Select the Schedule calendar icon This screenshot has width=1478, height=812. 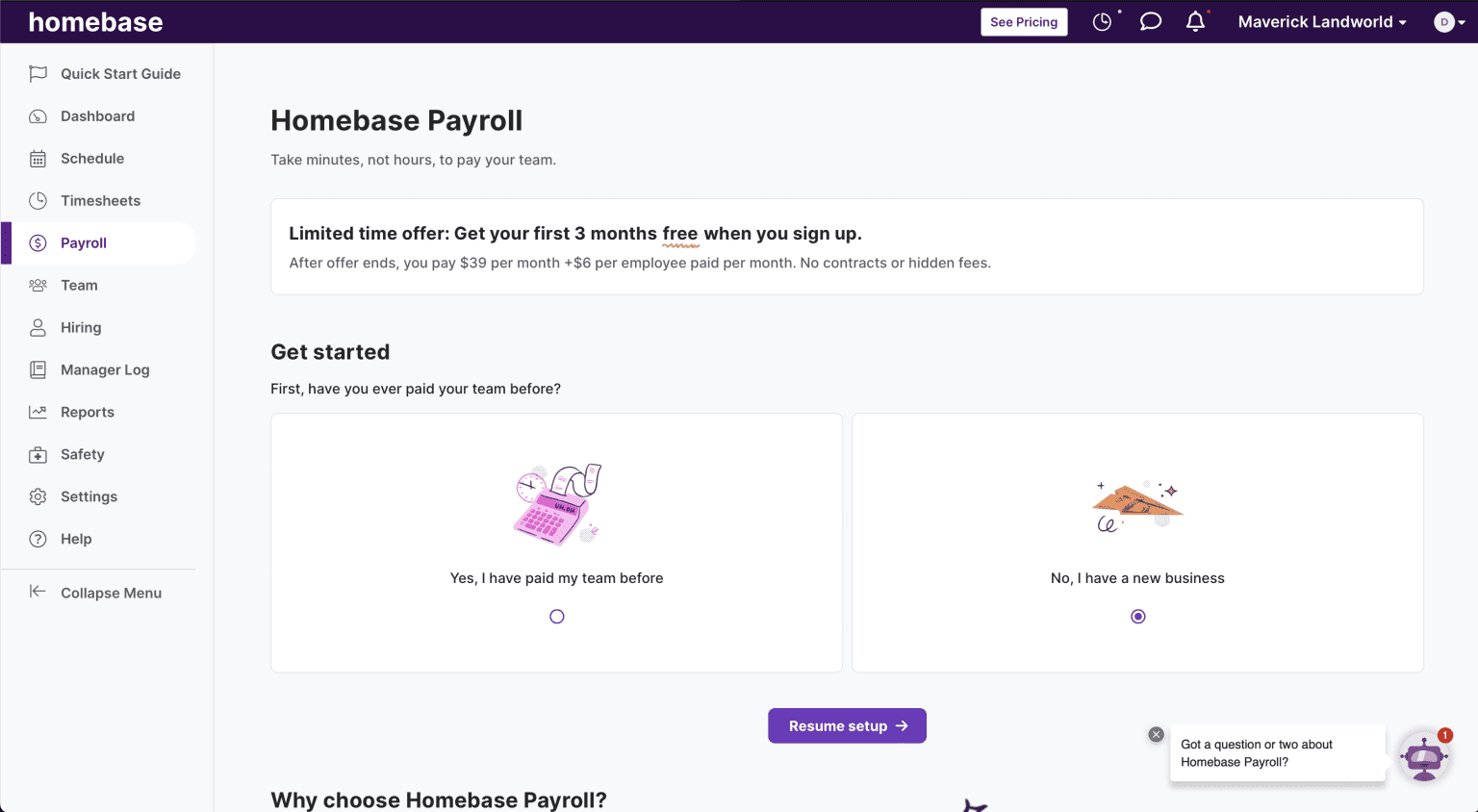click(38, 158)
